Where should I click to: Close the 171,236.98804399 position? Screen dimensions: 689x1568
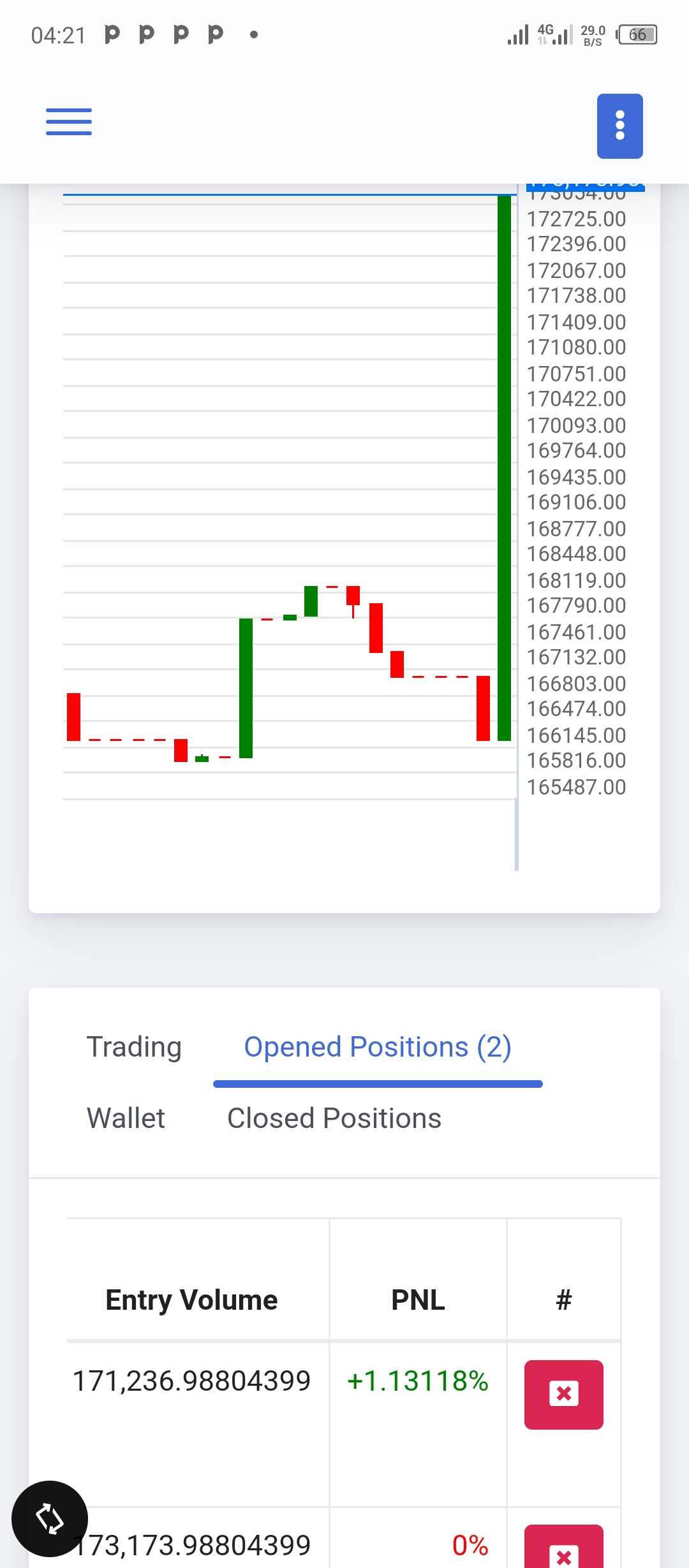563,1395
